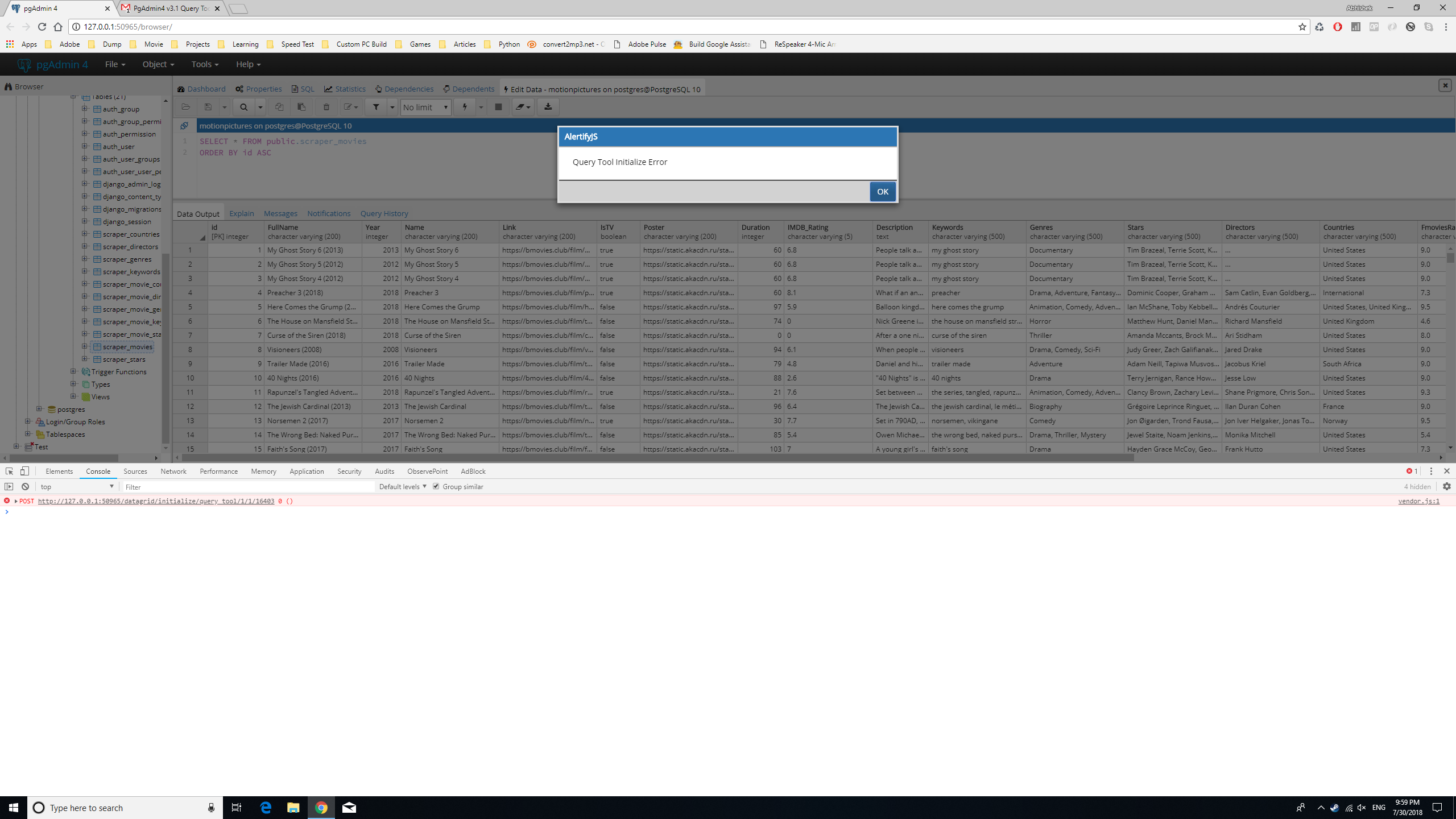The height and width of the screenshot is (819, 1456).
Task: Open the Tools menu in pgAdmin
Action: (205, 64)
